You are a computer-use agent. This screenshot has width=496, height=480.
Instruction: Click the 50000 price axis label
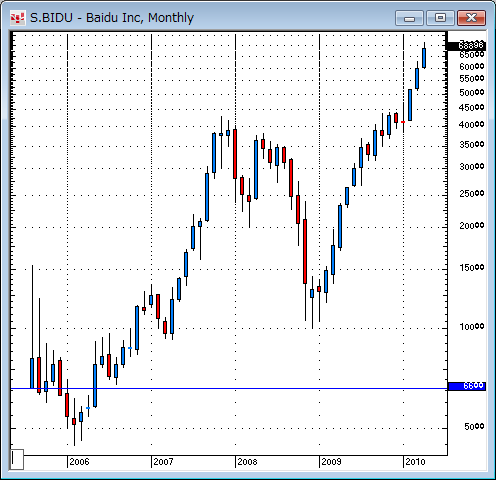point(472,92)
